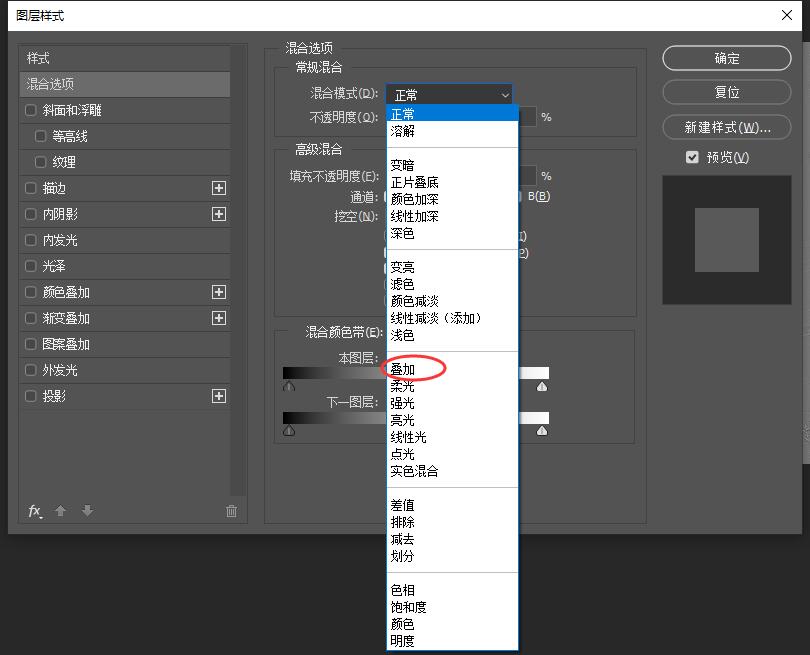Viewport: 810px width, 655px height.
Task: Choose 正片叠底 in the dropdown list
Action: coord(415,181)
